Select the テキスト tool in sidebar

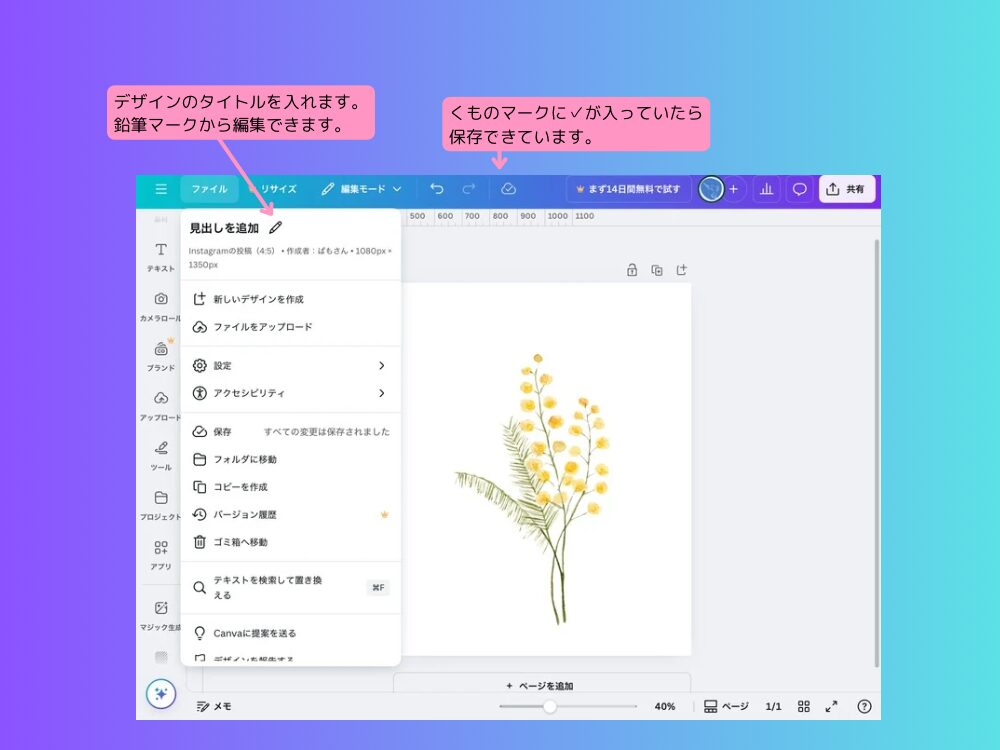(160, 256)
